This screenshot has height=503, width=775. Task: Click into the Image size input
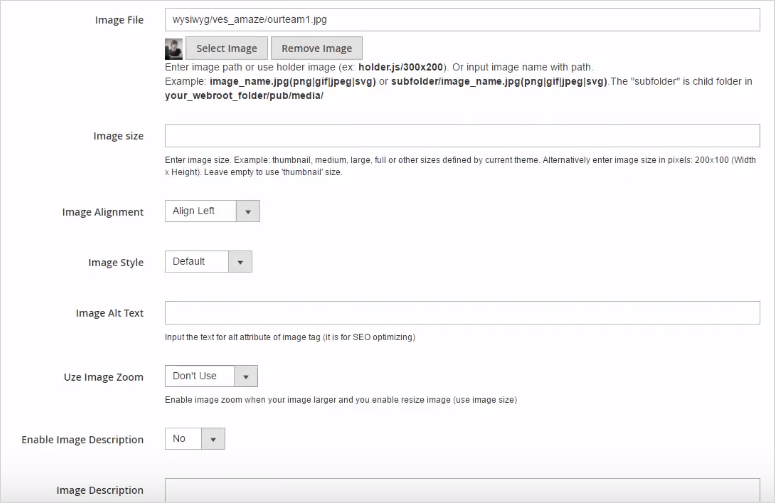click(461, 136)
